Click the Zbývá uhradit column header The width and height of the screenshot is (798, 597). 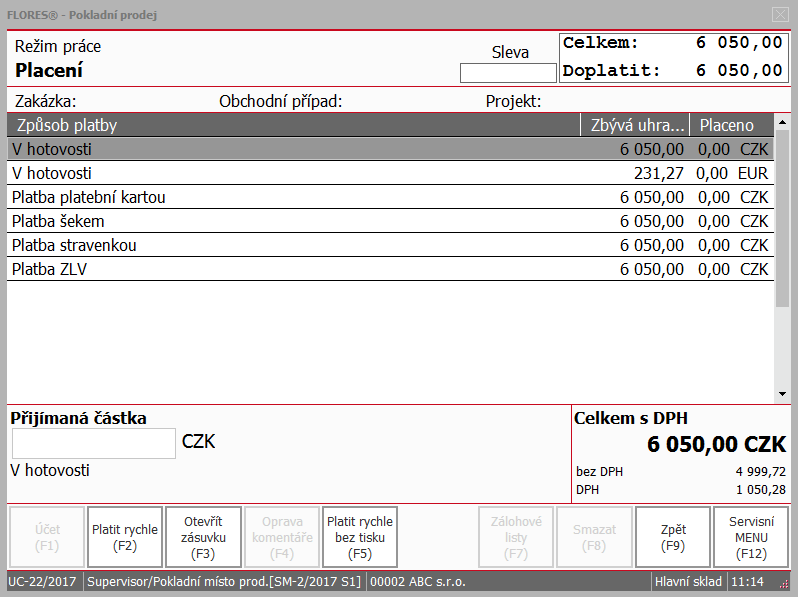point(635,125)
